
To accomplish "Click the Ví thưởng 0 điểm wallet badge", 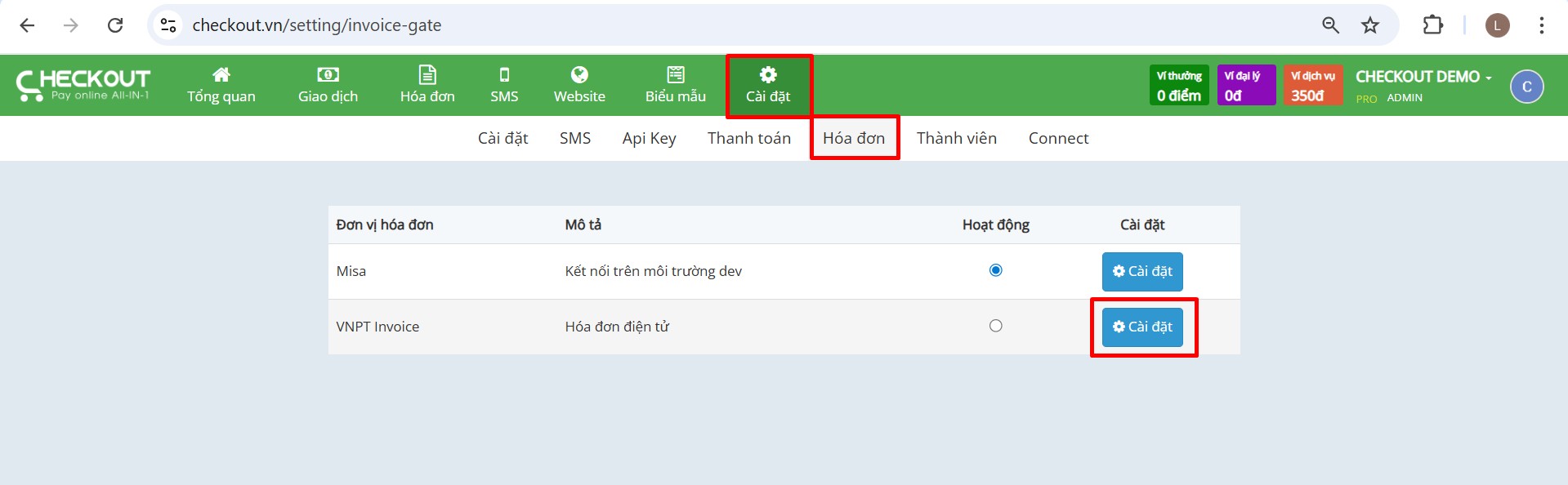I will [1179, 85].
